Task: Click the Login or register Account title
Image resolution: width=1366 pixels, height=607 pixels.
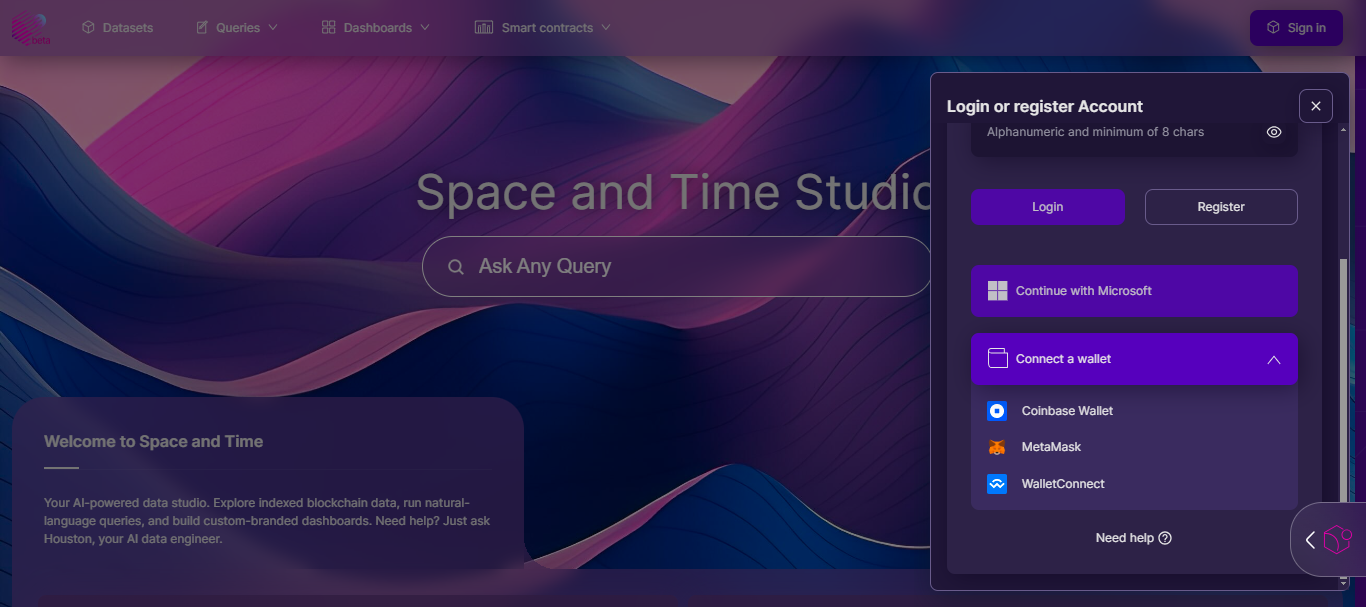Action: point(1045,106)
